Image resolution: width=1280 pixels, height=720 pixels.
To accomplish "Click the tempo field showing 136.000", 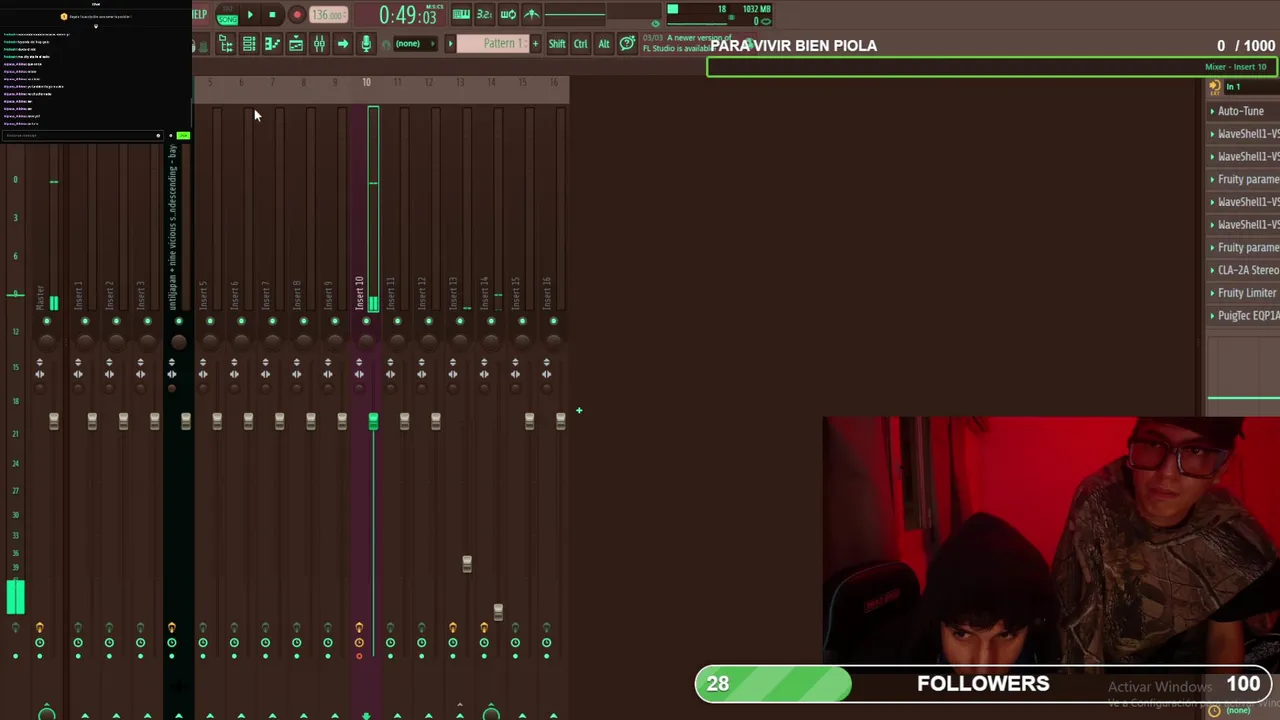I will 328,15.
